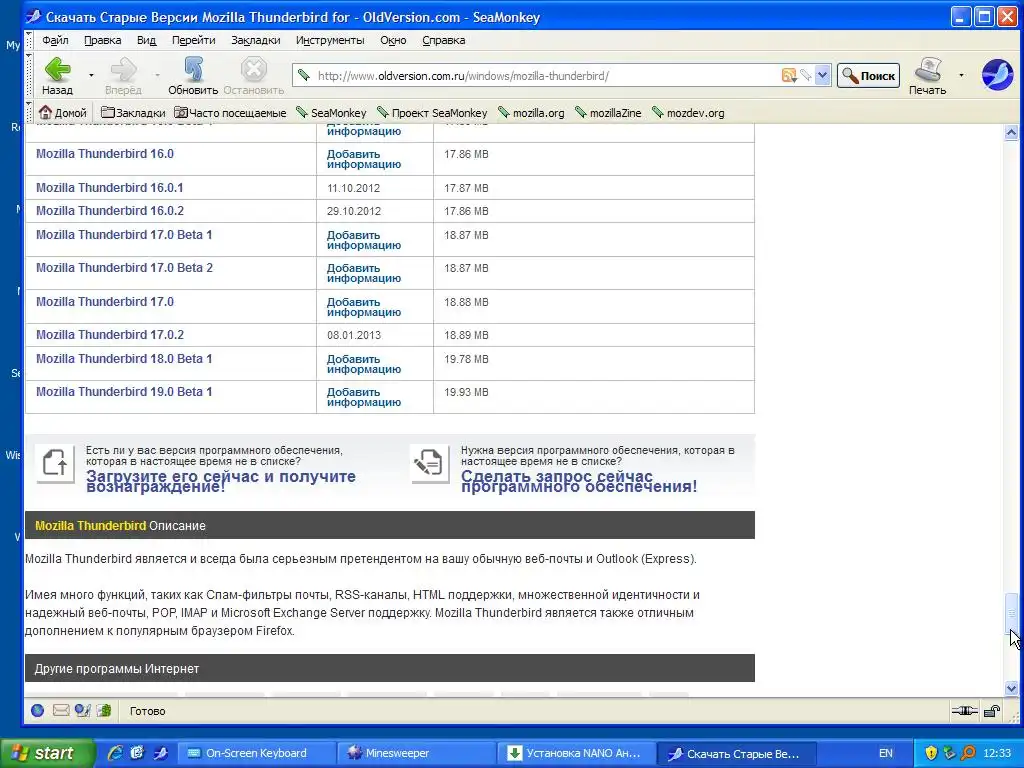Click the security padlock status icon
1024x768 pixels.
point(992,711)
